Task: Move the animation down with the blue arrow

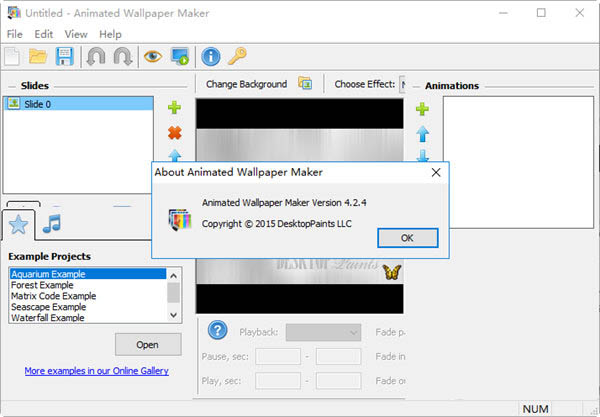Action: [x=422, y=155]
